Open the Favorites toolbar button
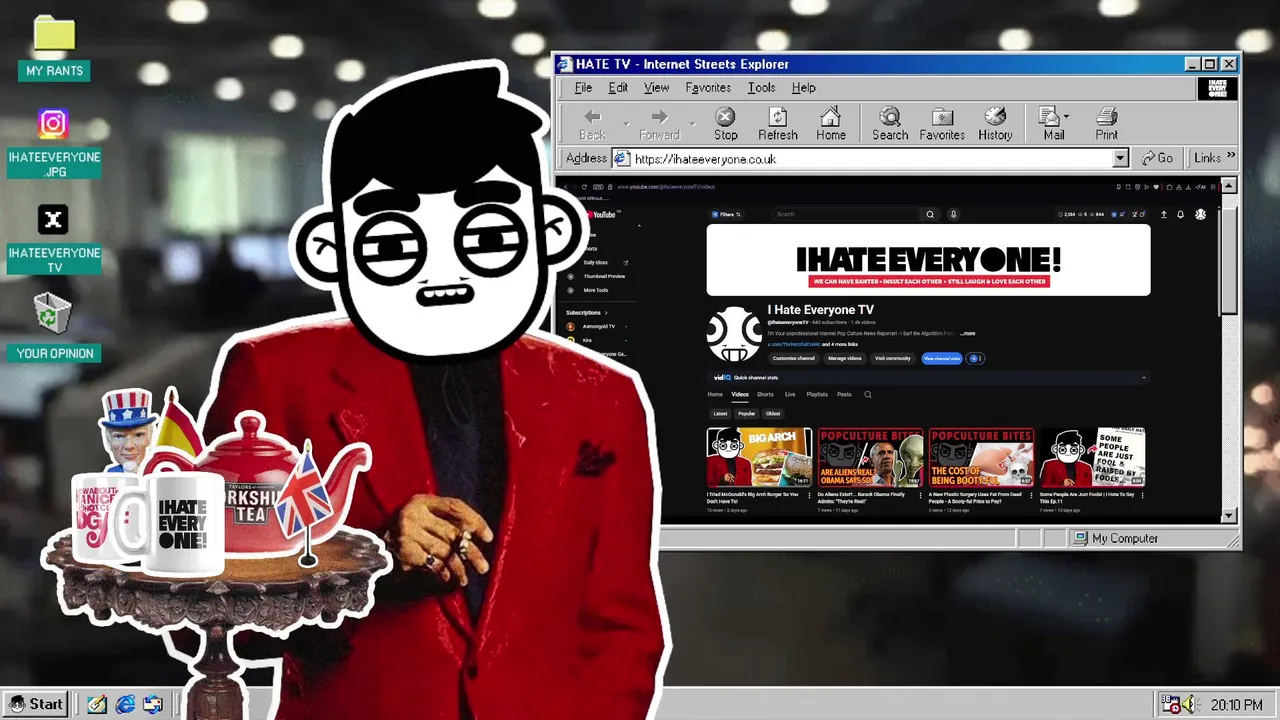 pos(942,125)
